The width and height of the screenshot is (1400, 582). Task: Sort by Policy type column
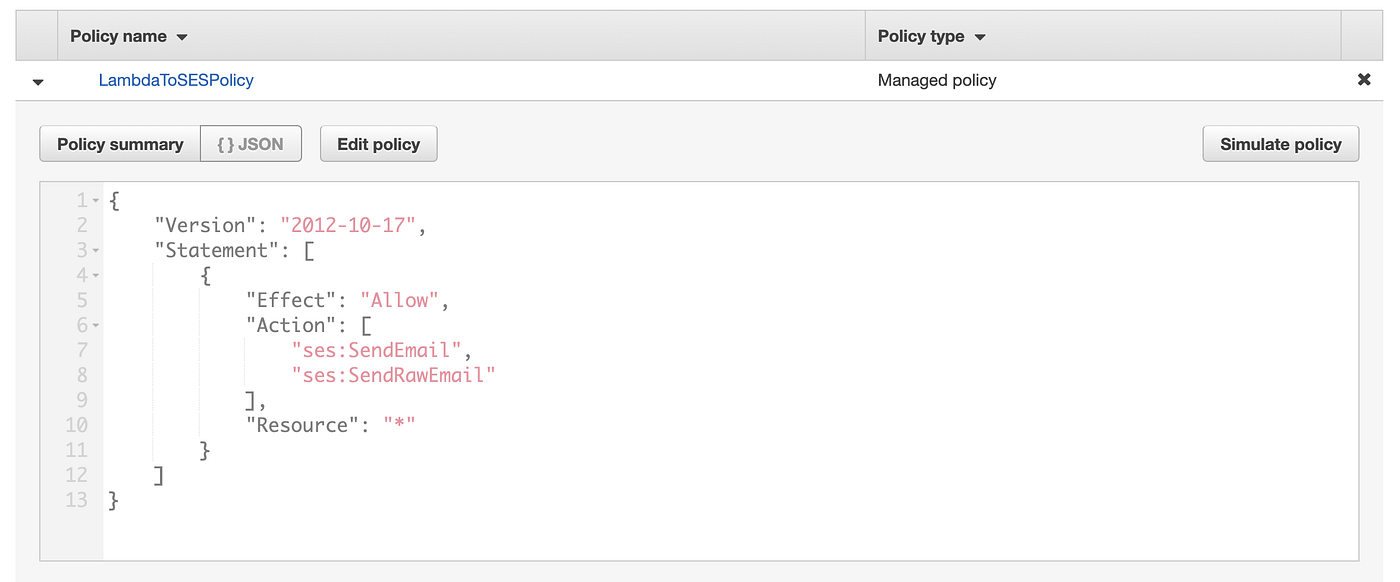pos(932,36)
